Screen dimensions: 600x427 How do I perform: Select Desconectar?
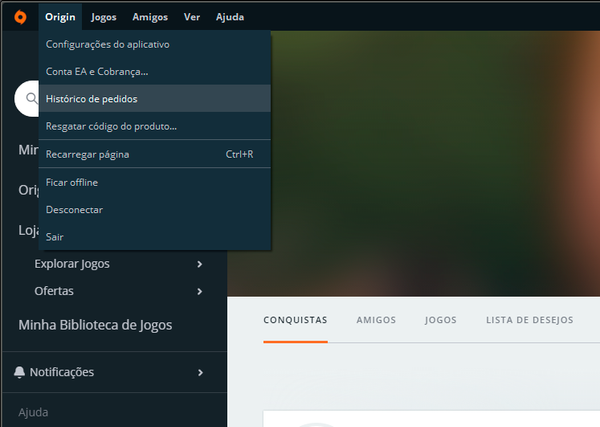click(155, 210)
